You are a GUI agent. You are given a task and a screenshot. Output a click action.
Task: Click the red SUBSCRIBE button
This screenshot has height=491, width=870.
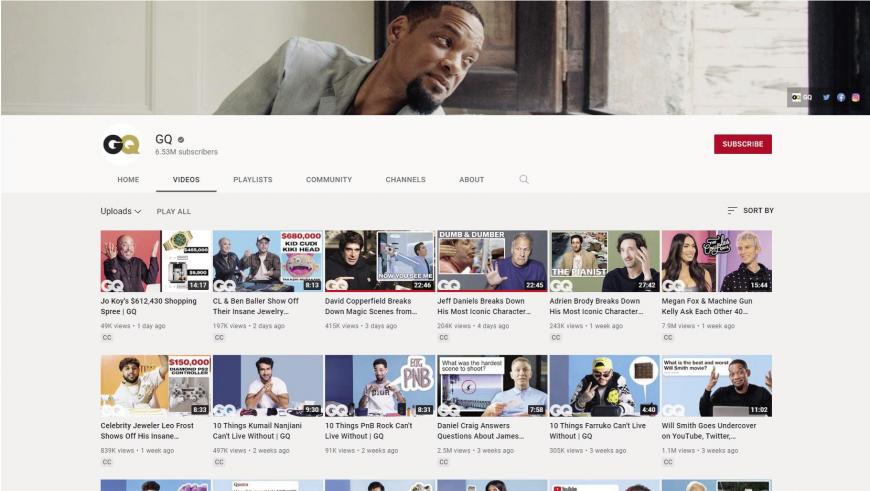point(742,144)
